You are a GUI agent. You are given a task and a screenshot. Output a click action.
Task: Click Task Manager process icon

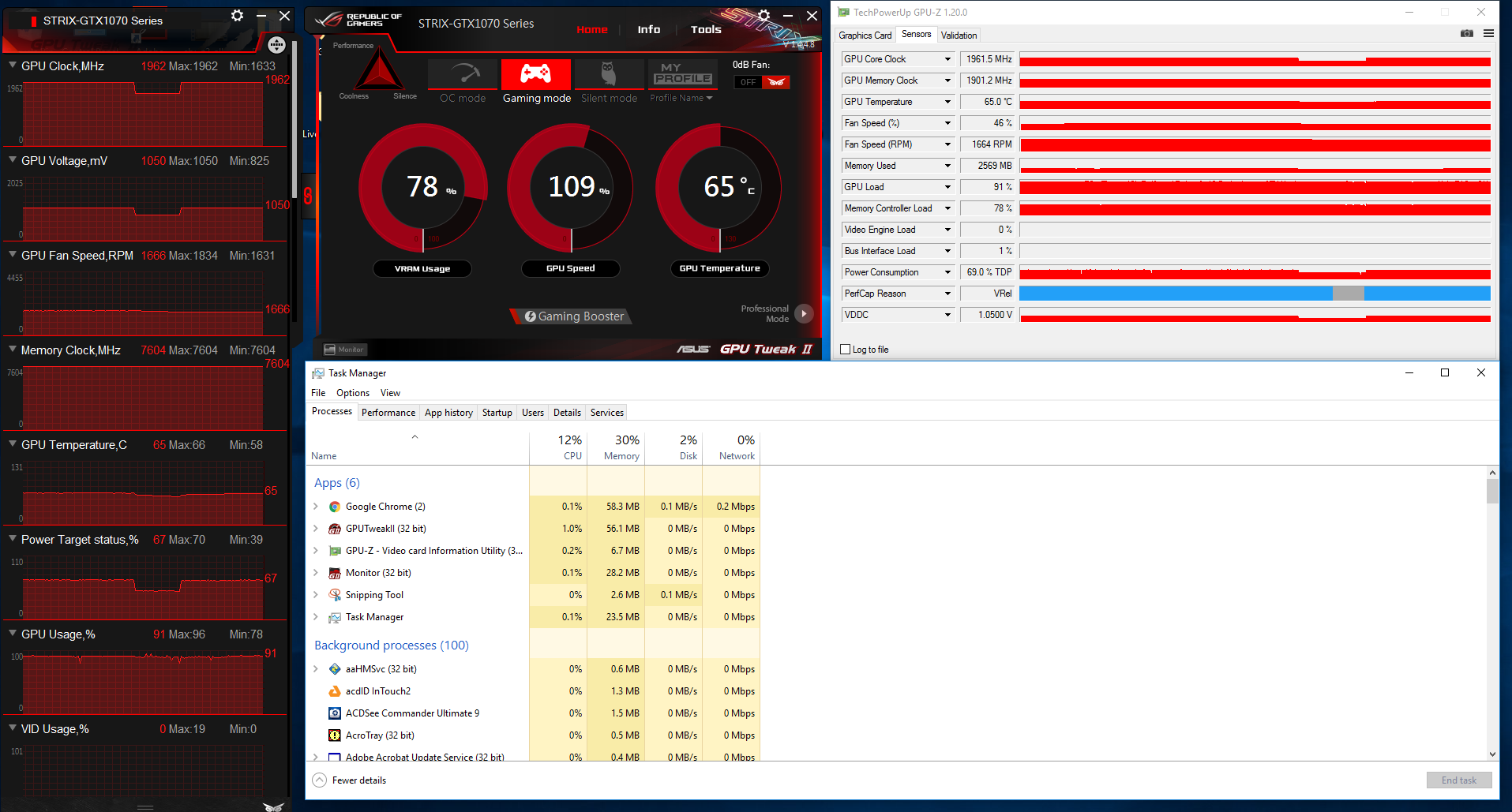point(335,617)
